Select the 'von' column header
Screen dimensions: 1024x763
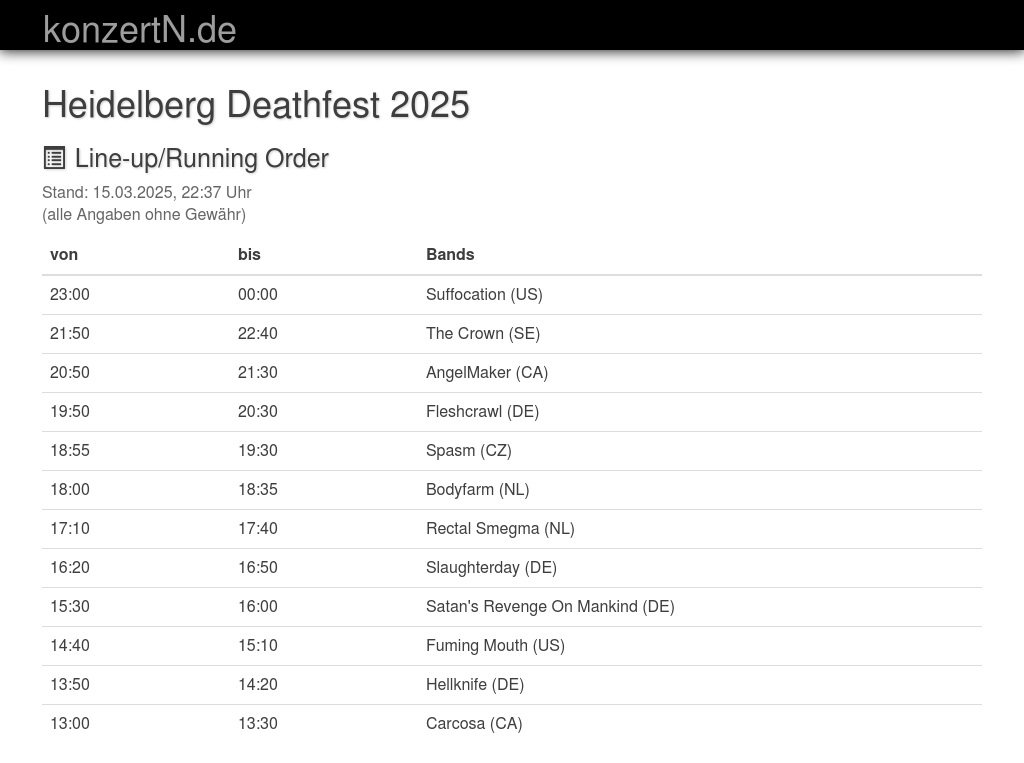tap(64, 254)
